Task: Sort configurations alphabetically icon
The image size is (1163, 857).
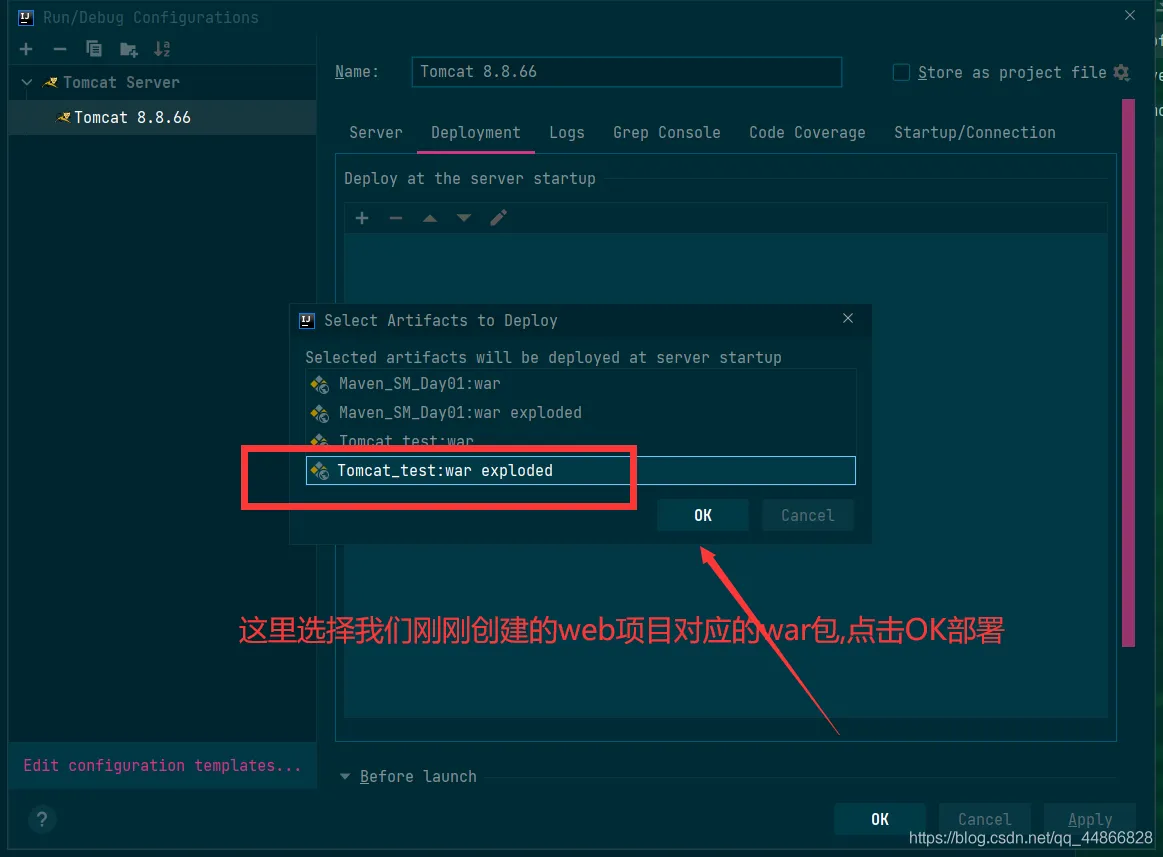Action: tap(162, 49)
